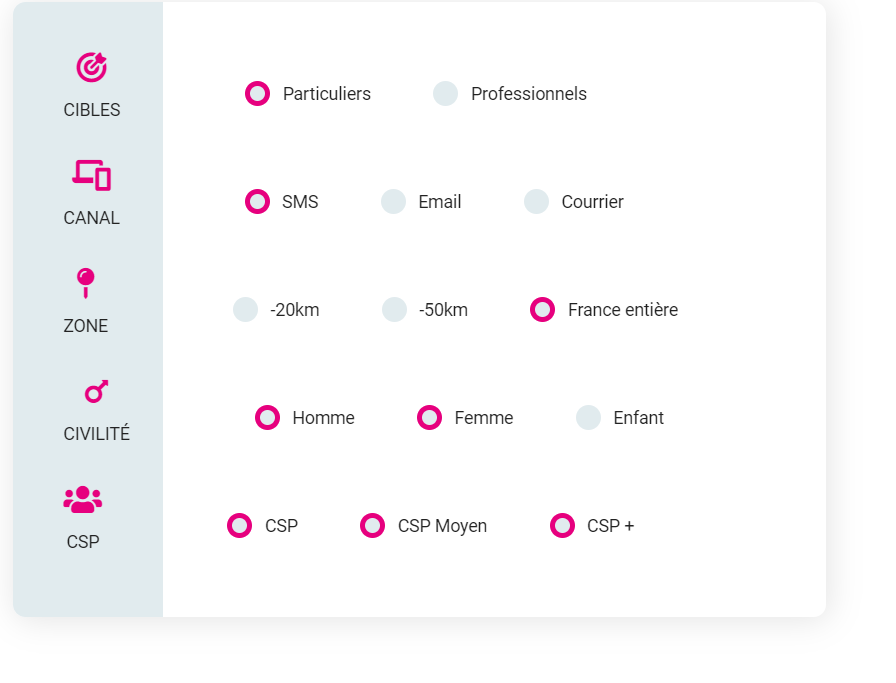This screenshot has height=683, width=896.
Task: Select the Professionnels option
Action: 446,94
